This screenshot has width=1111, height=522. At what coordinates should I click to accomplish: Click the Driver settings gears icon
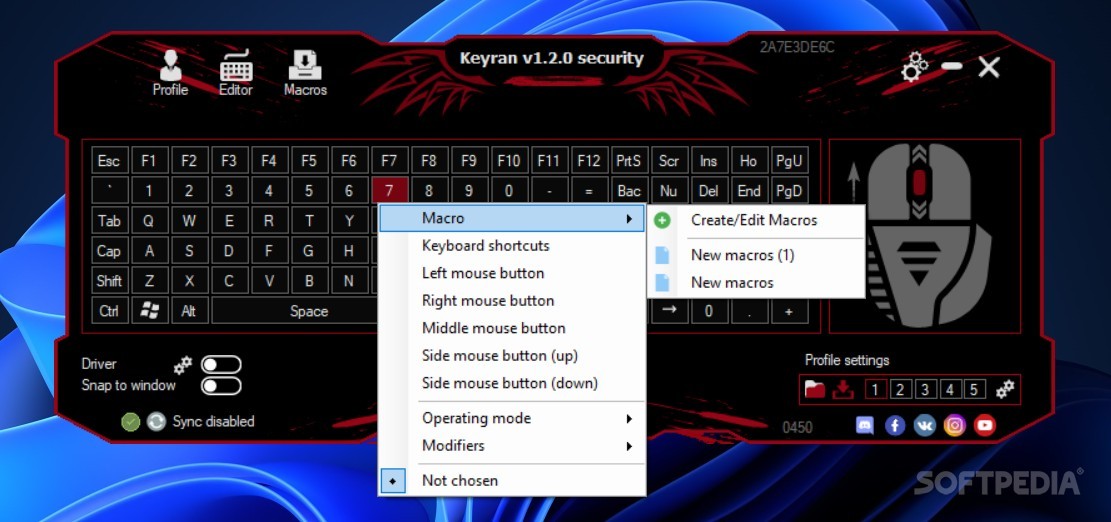[183, 365]
